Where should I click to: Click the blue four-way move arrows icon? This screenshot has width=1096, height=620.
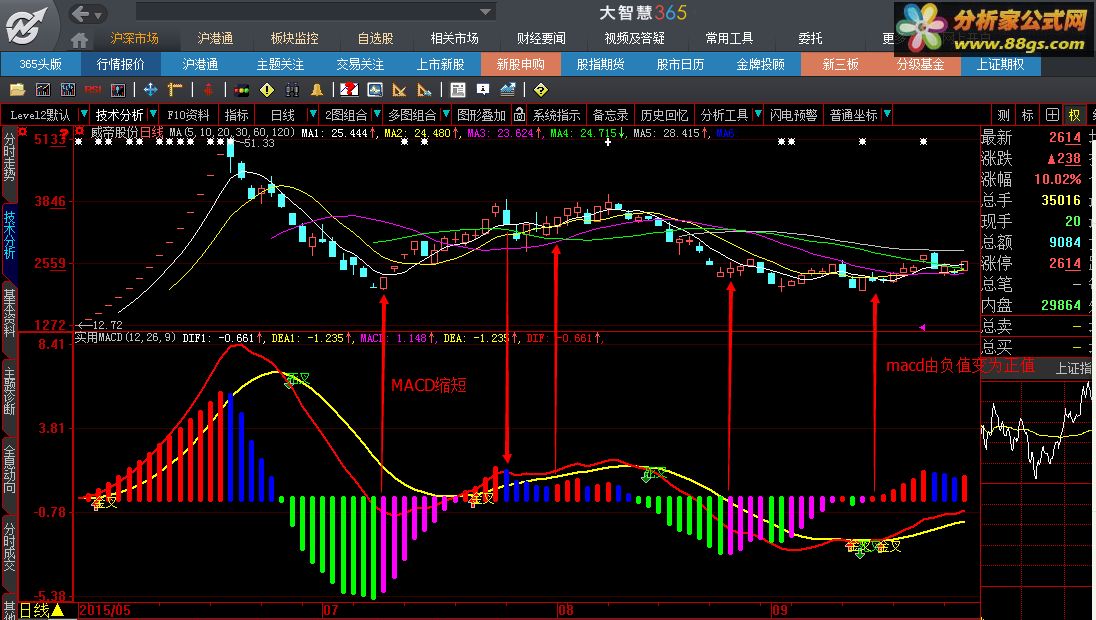[150, 89]
